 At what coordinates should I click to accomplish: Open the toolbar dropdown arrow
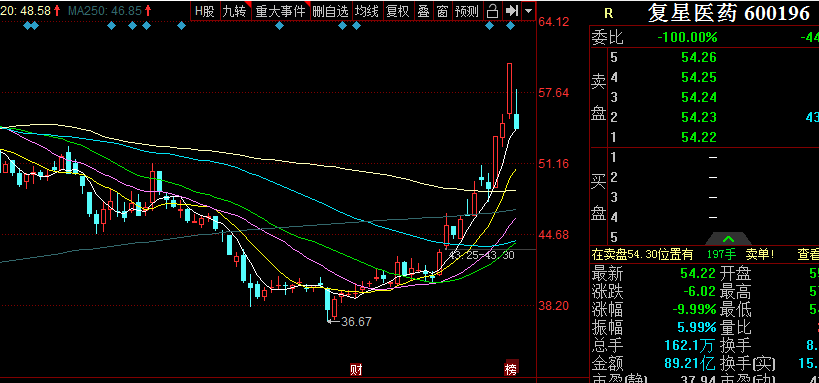(529, 11)
